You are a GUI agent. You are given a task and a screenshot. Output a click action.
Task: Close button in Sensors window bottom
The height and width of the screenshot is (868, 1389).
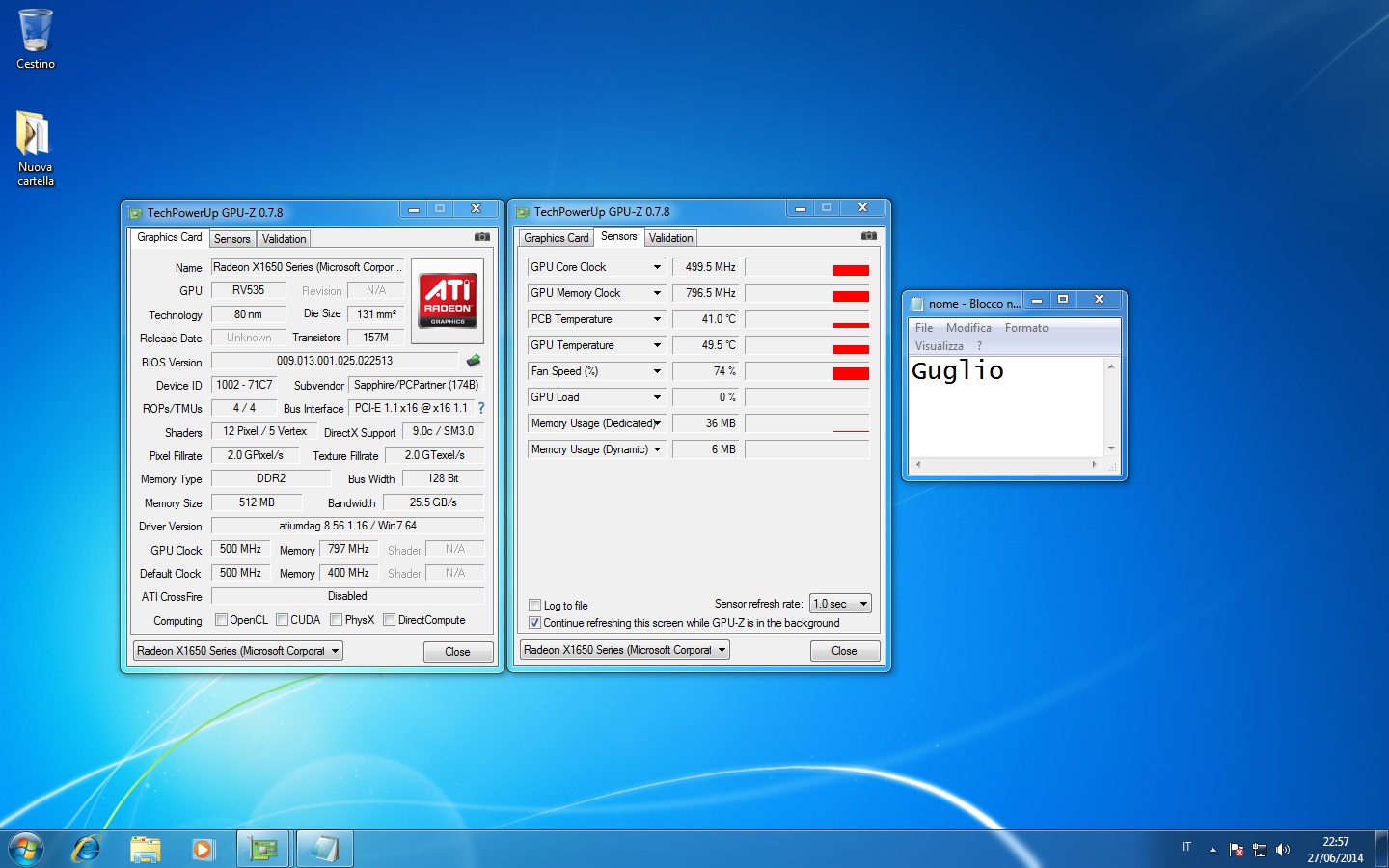(845, 651)
